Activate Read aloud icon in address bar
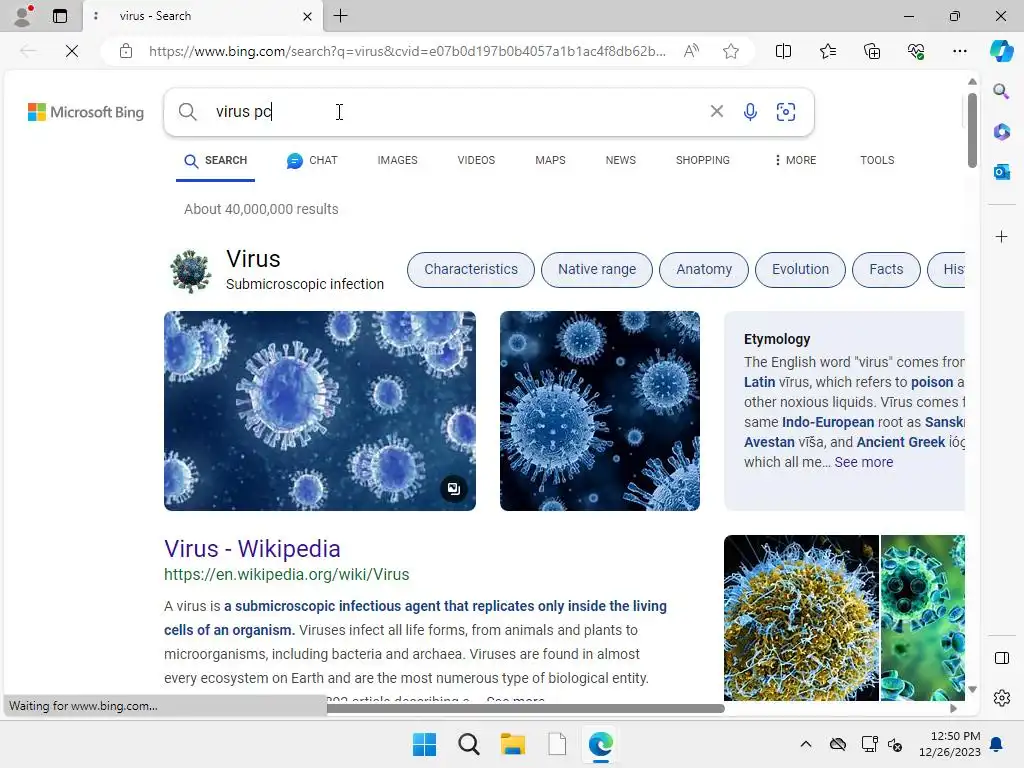 (x=691, y=51)
